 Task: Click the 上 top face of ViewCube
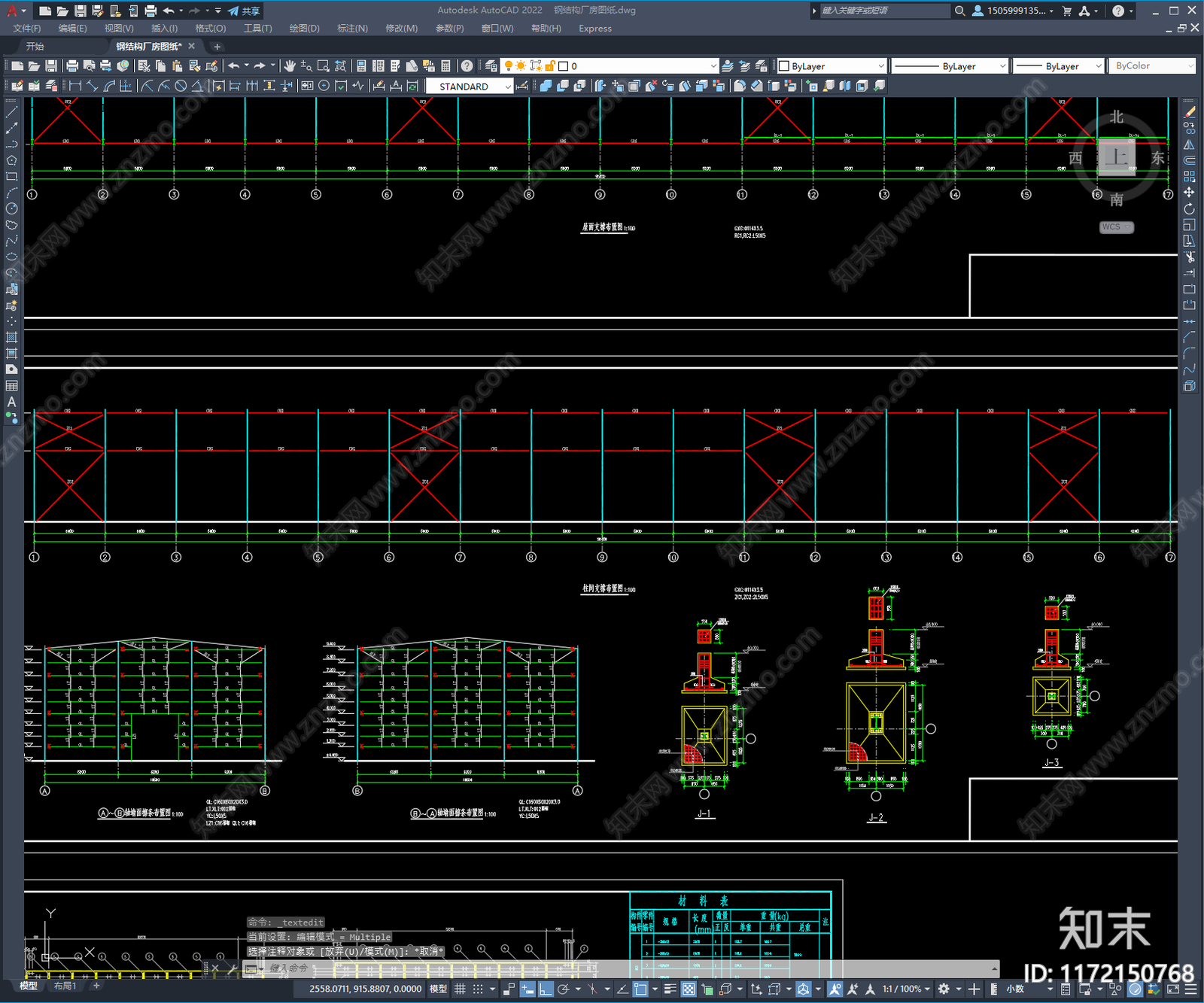point(1116,157)
